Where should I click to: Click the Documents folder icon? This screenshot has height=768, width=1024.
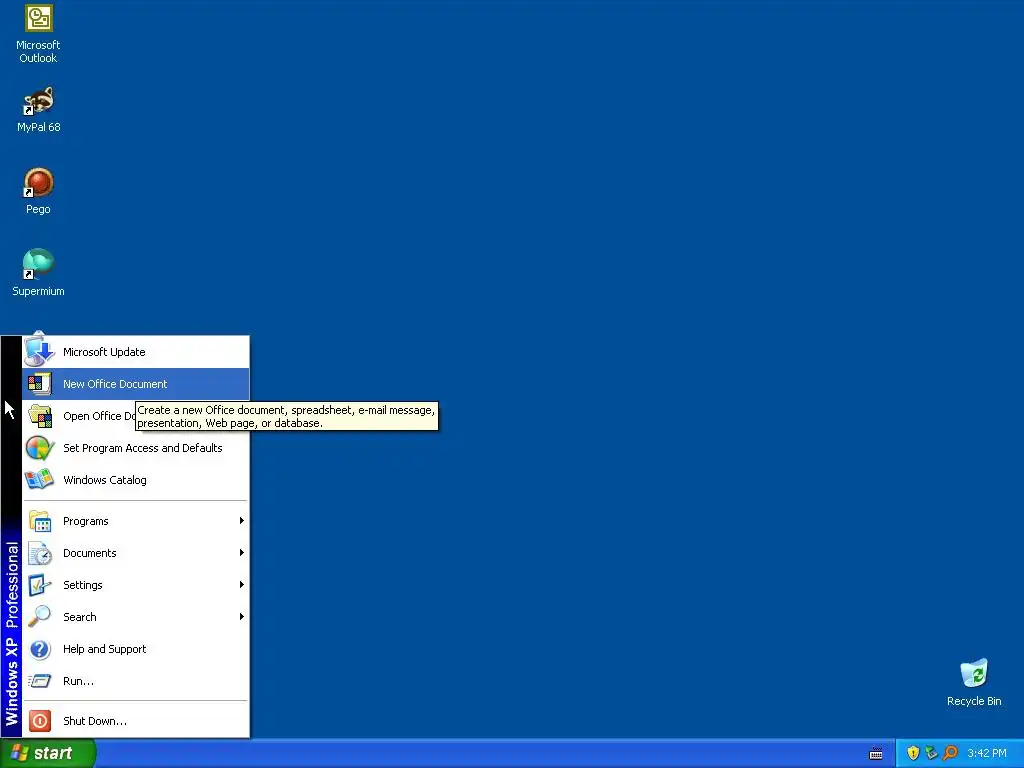pos(39,553)
